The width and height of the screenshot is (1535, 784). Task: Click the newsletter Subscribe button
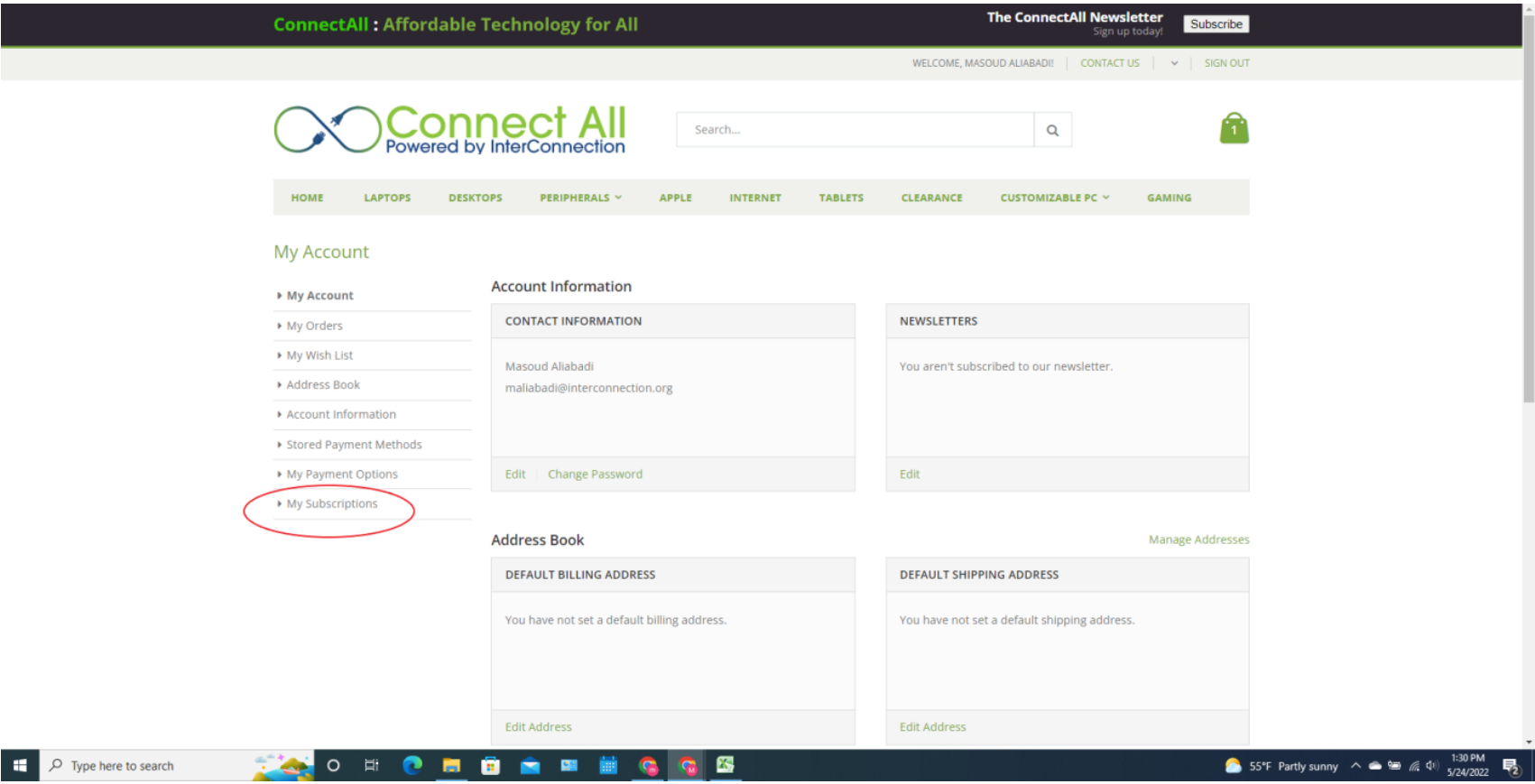point(1216,24)
